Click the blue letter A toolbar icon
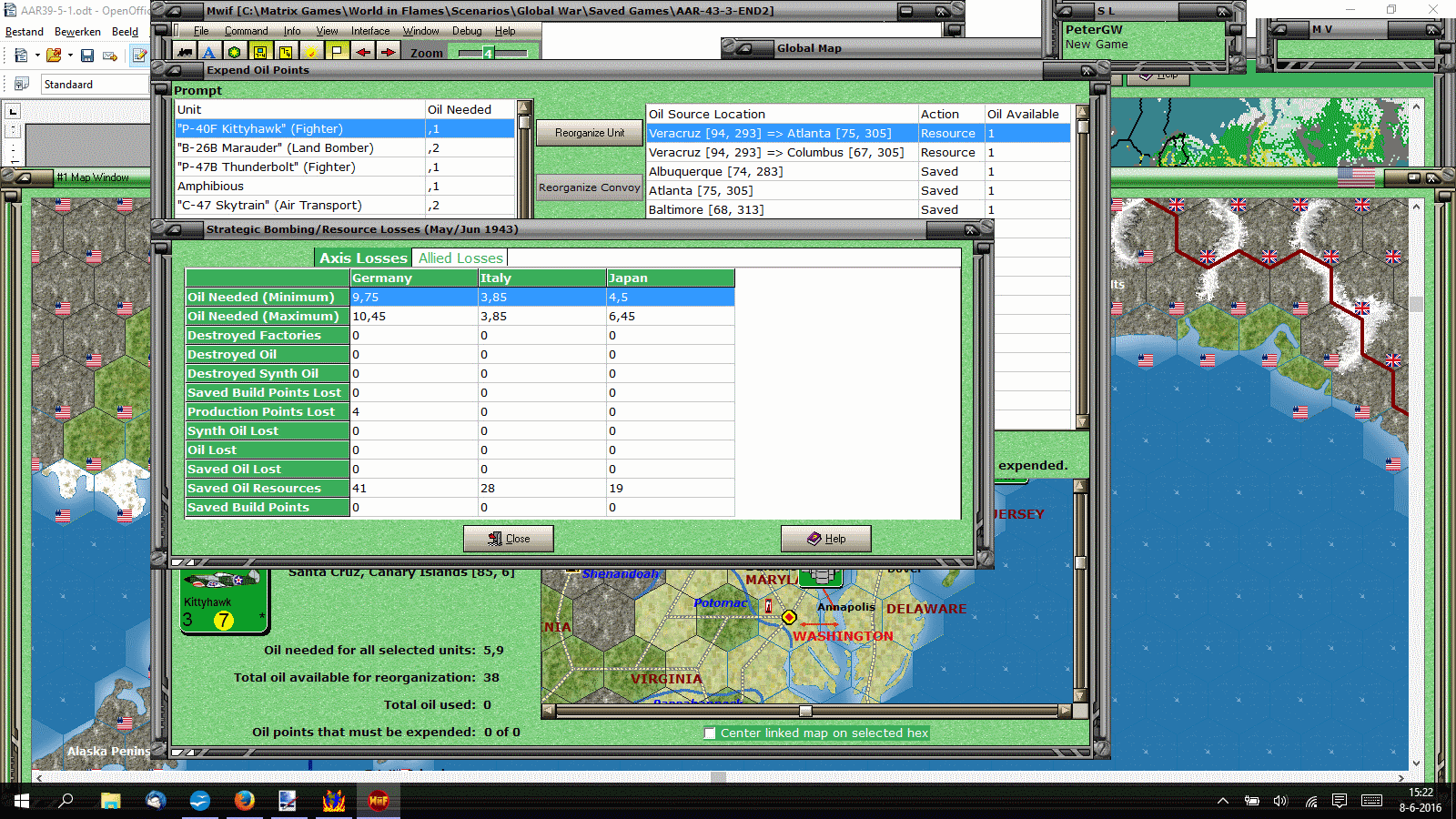This screenshot has height=819, width=1456. [x=209, y=52]
